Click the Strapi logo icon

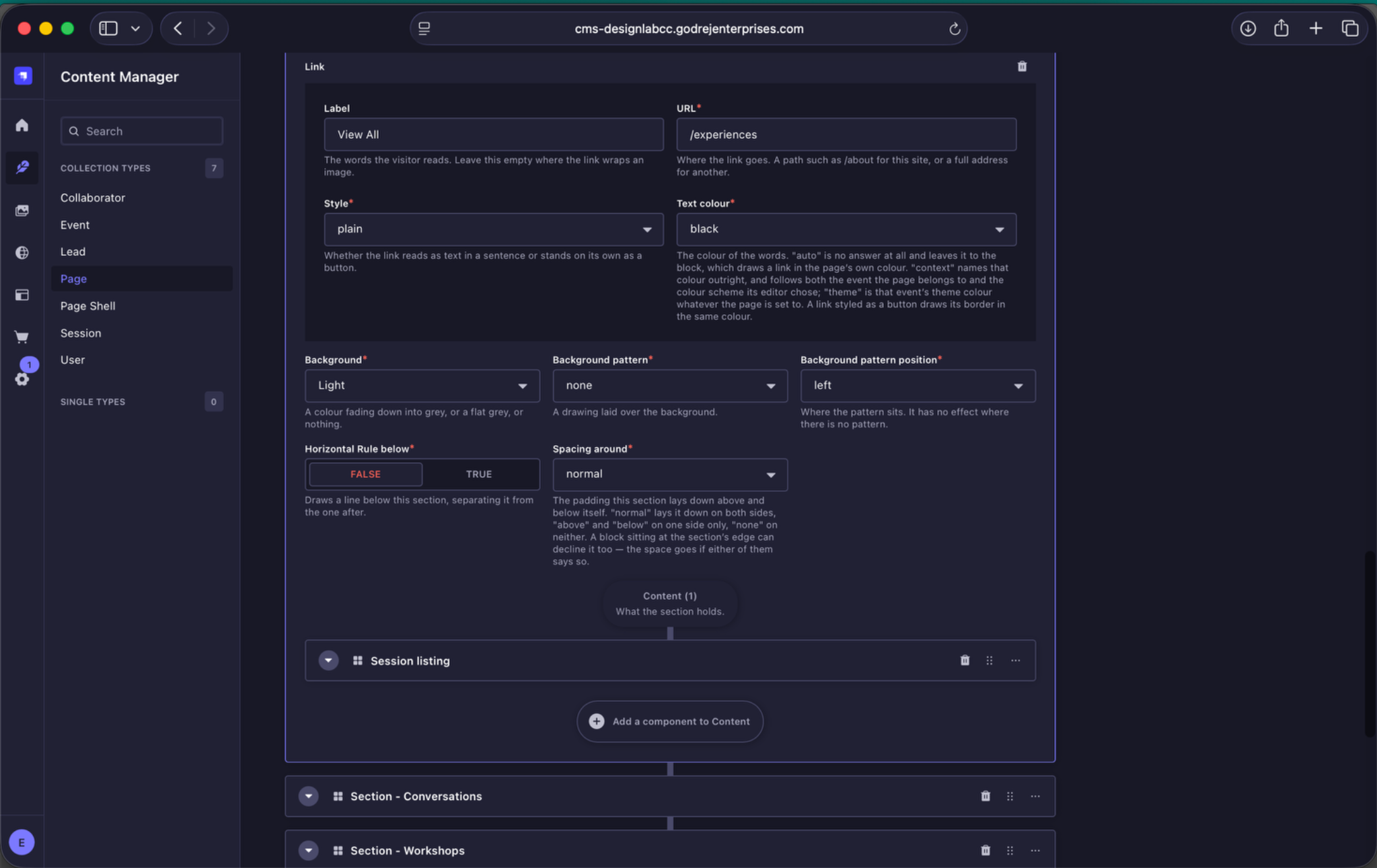pyautogui.click(x=23, y=75)
